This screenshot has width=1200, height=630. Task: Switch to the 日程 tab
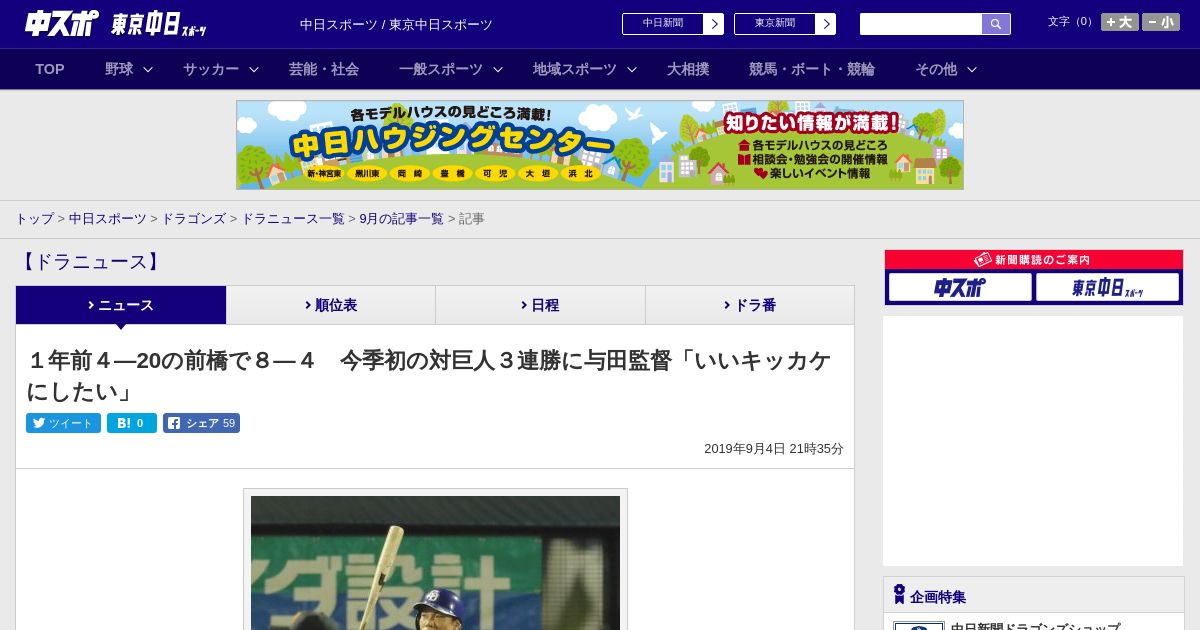540,305
